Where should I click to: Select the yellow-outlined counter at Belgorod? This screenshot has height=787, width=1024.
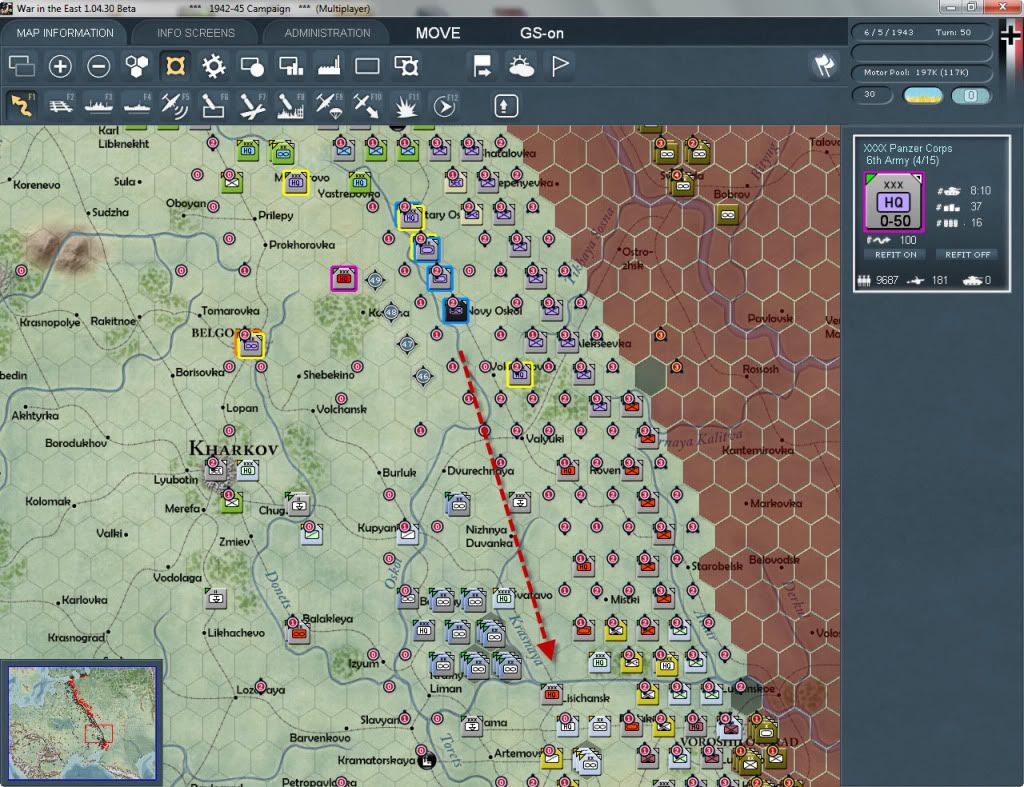coord(250,344)
